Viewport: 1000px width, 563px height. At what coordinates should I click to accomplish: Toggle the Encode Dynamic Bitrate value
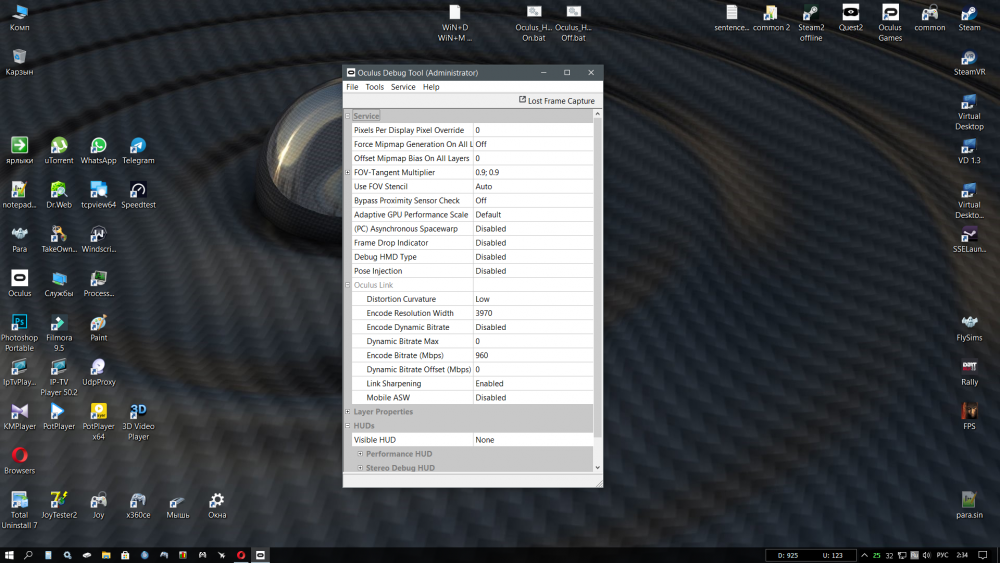tap(532, 327)
